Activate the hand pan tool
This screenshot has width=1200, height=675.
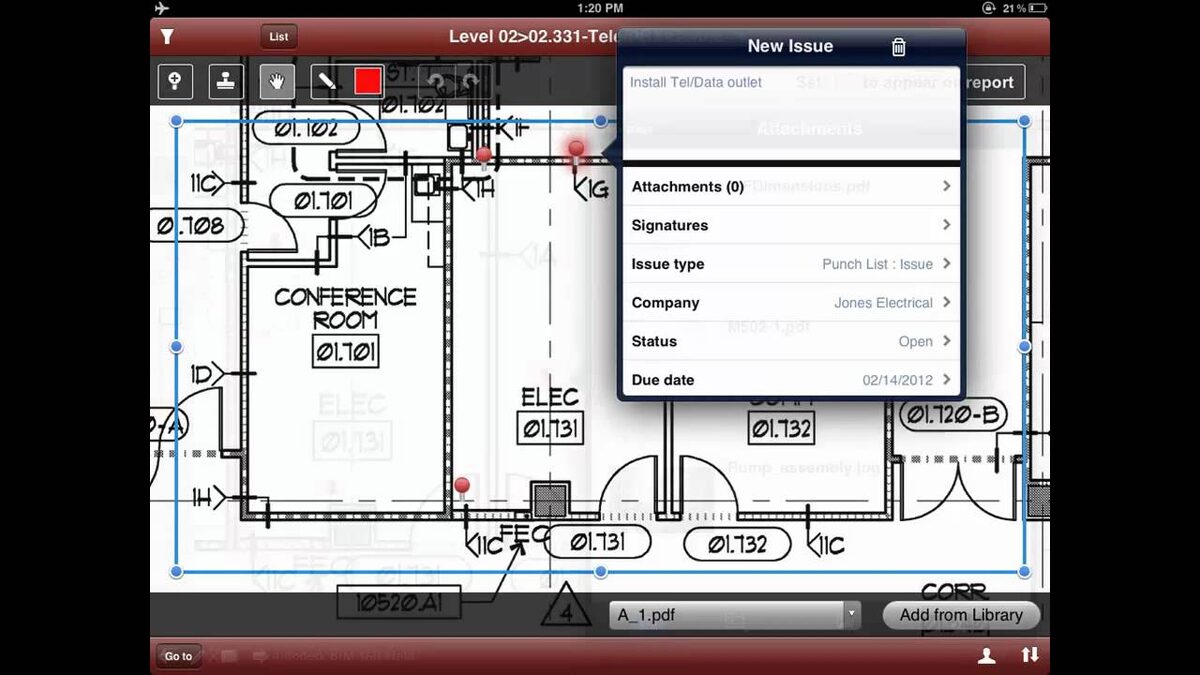[277, 81]
